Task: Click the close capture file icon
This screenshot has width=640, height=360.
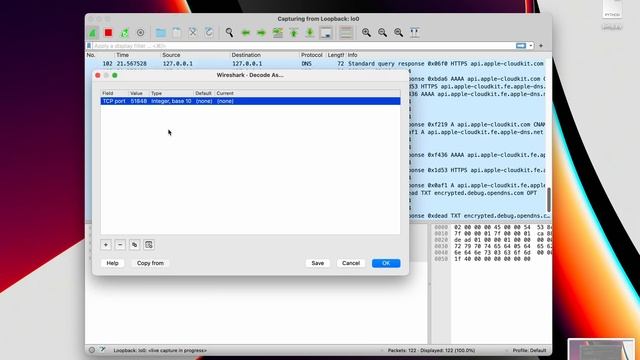Action: tap(193, 33)
